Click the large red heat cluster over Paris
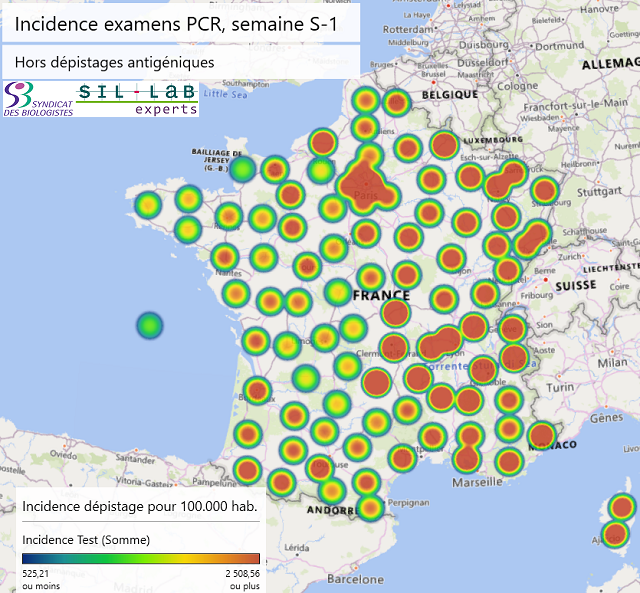 coord(365,183)
